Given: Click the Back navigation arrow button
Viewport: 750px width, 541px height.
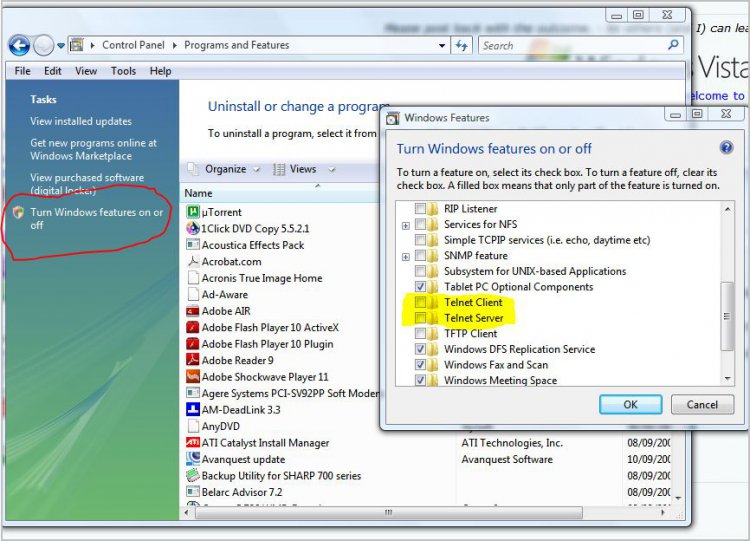Looking at the screenshot, I should [x=19, y=46].
